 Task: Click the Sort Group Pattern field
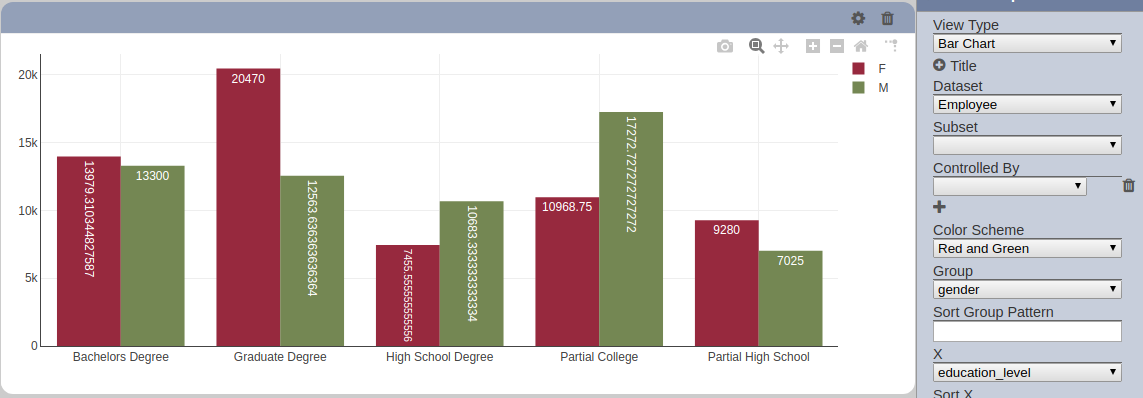1027,331
